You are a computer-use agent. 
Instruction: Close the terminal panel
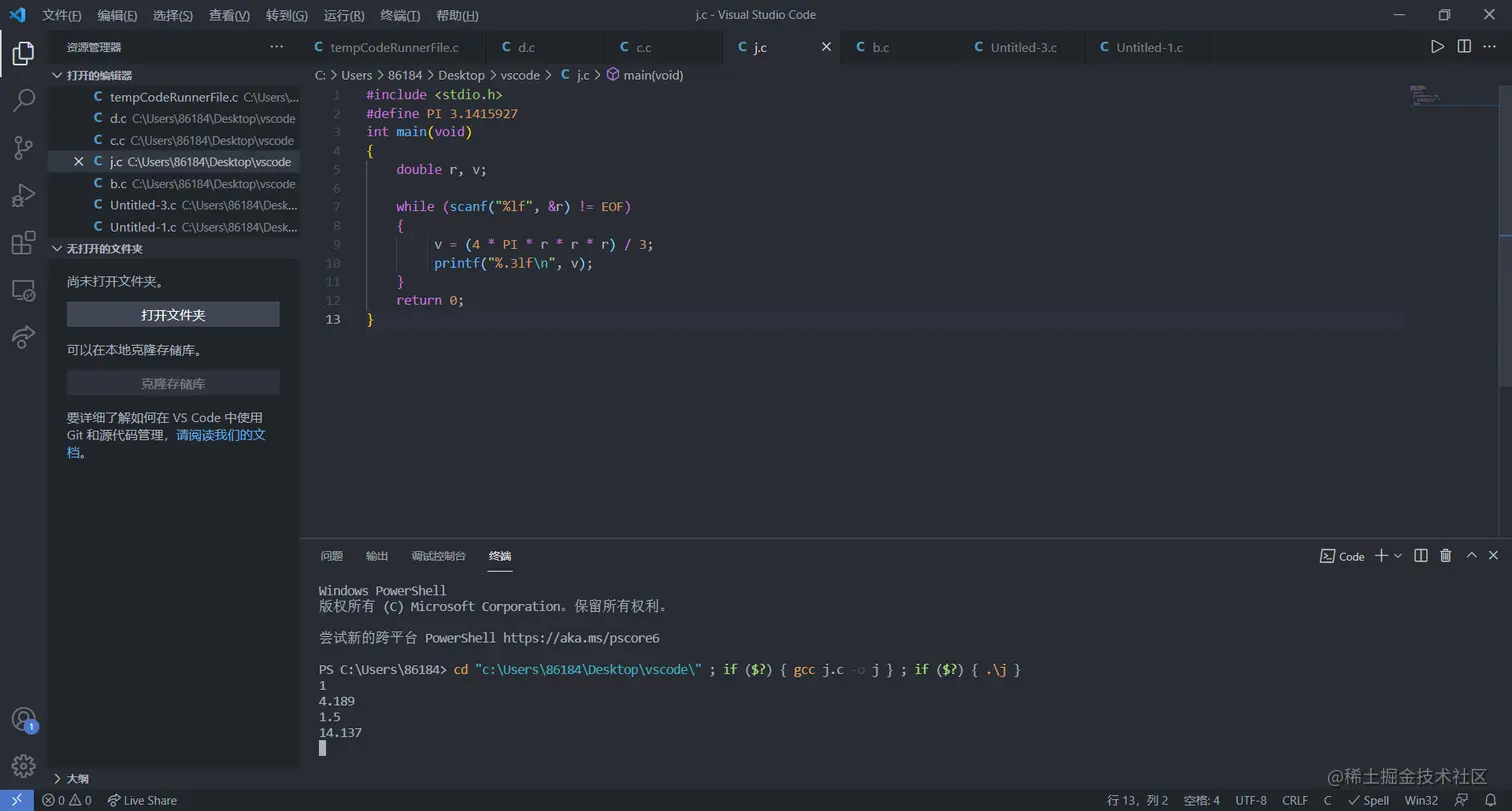1493,555
